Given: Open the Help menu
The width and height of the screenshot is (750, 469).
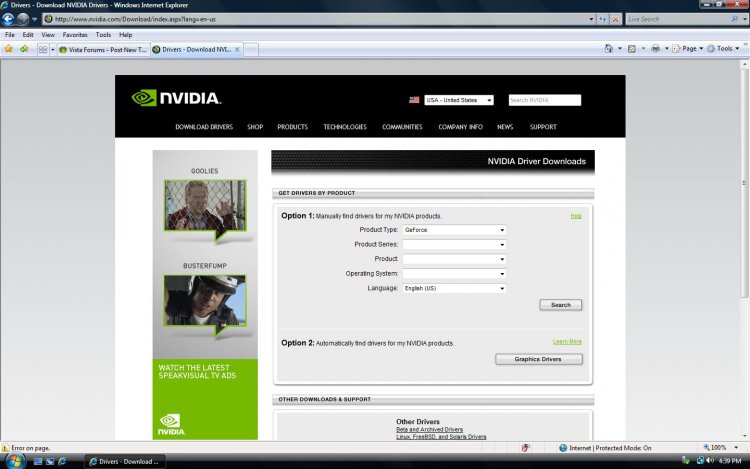Looking at the screenshot, I should click(x=125, y=35).
